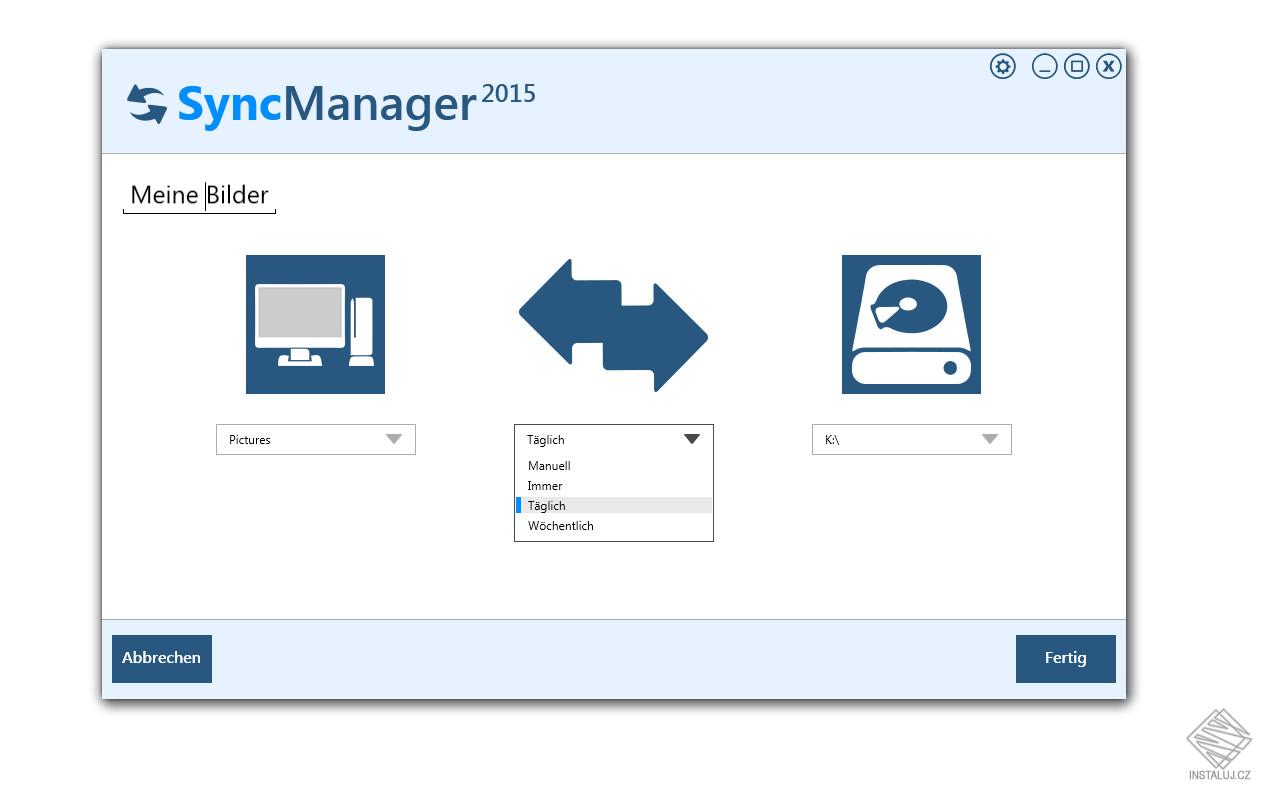This screenshot has height=802, width=1270.
Task: Open the Pictures source folder dropdown
Action: tap(315, 439)
